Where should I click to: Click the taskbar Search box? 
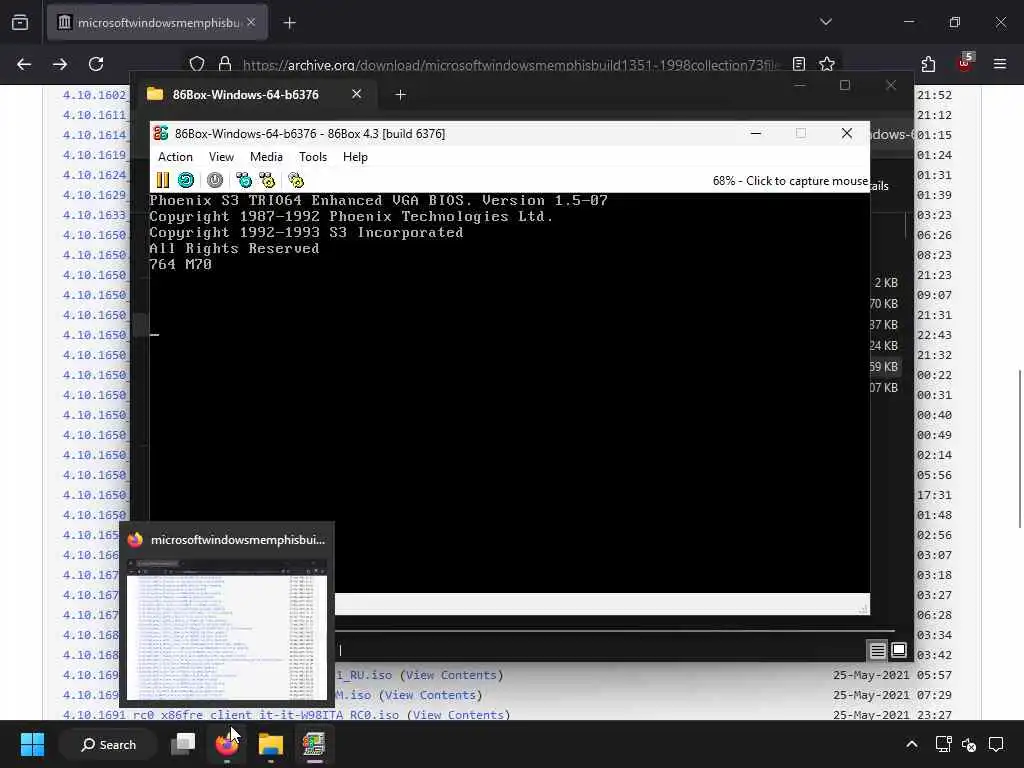point(108,744)
